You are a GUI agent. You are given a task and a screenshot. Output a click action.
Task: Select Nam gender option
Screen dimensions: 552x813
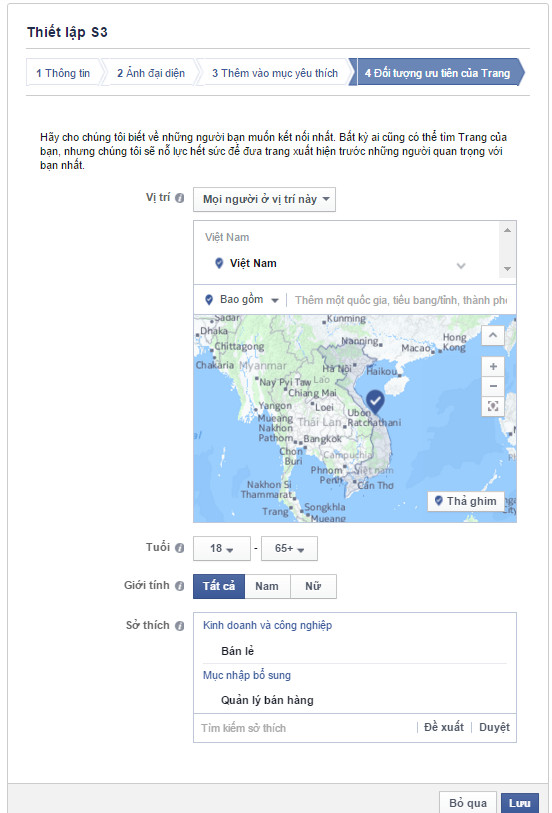tap(267, 586)
